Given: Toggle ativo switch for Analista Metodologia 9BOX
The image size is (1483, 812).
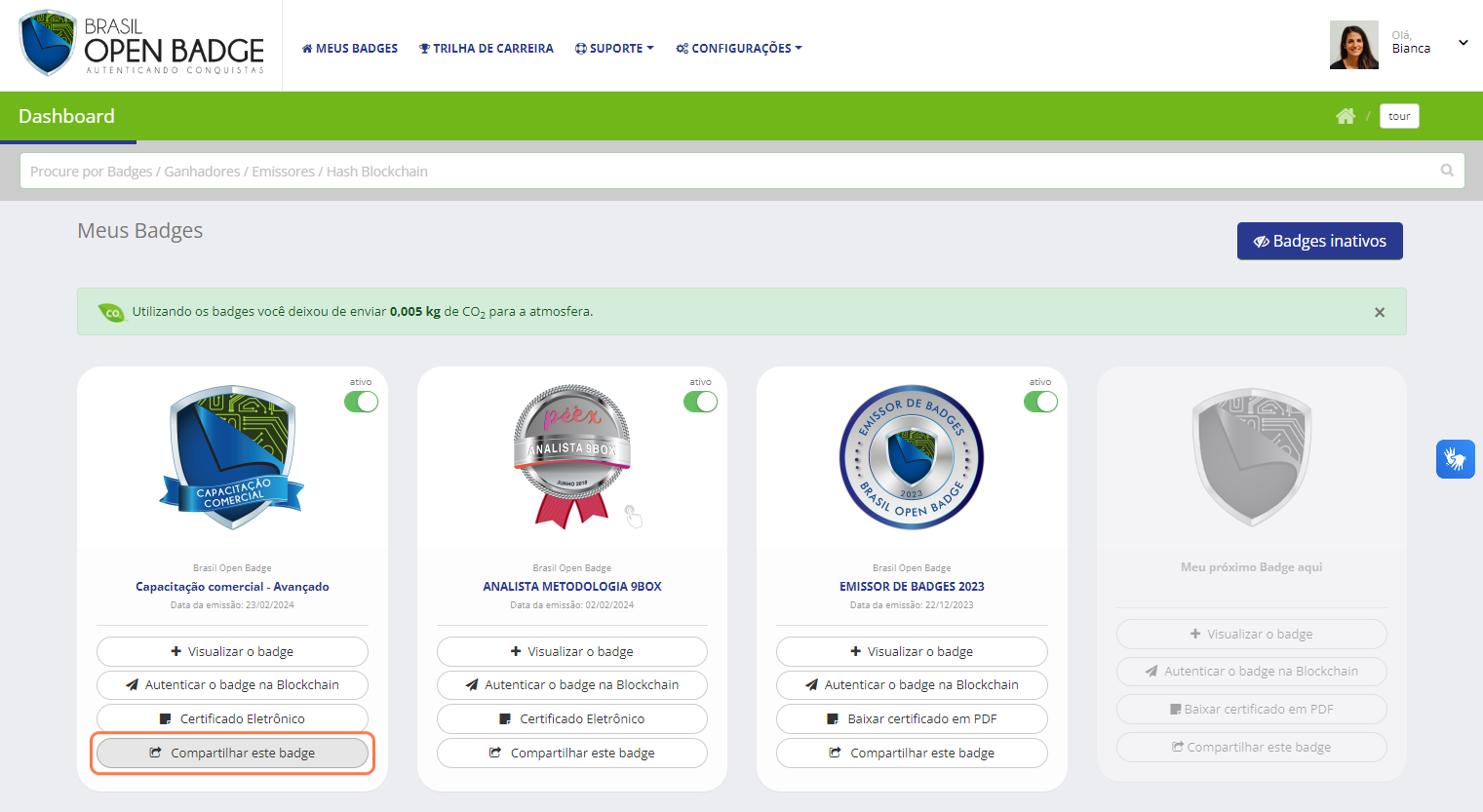Looking at the screenshot, I should point(700,402).
